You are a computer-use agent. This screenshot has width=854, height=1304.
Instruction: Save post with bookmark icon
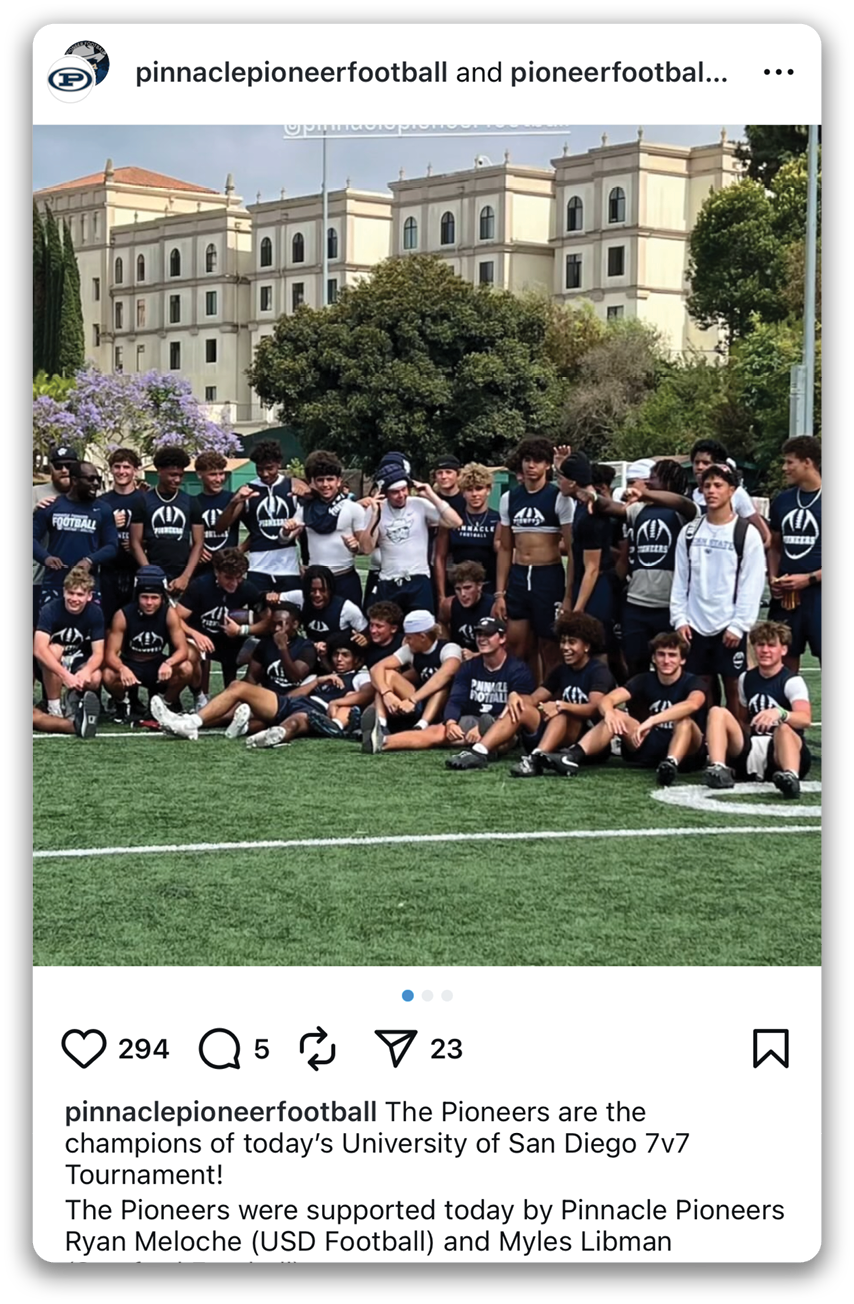click(x=770, y=1048)
